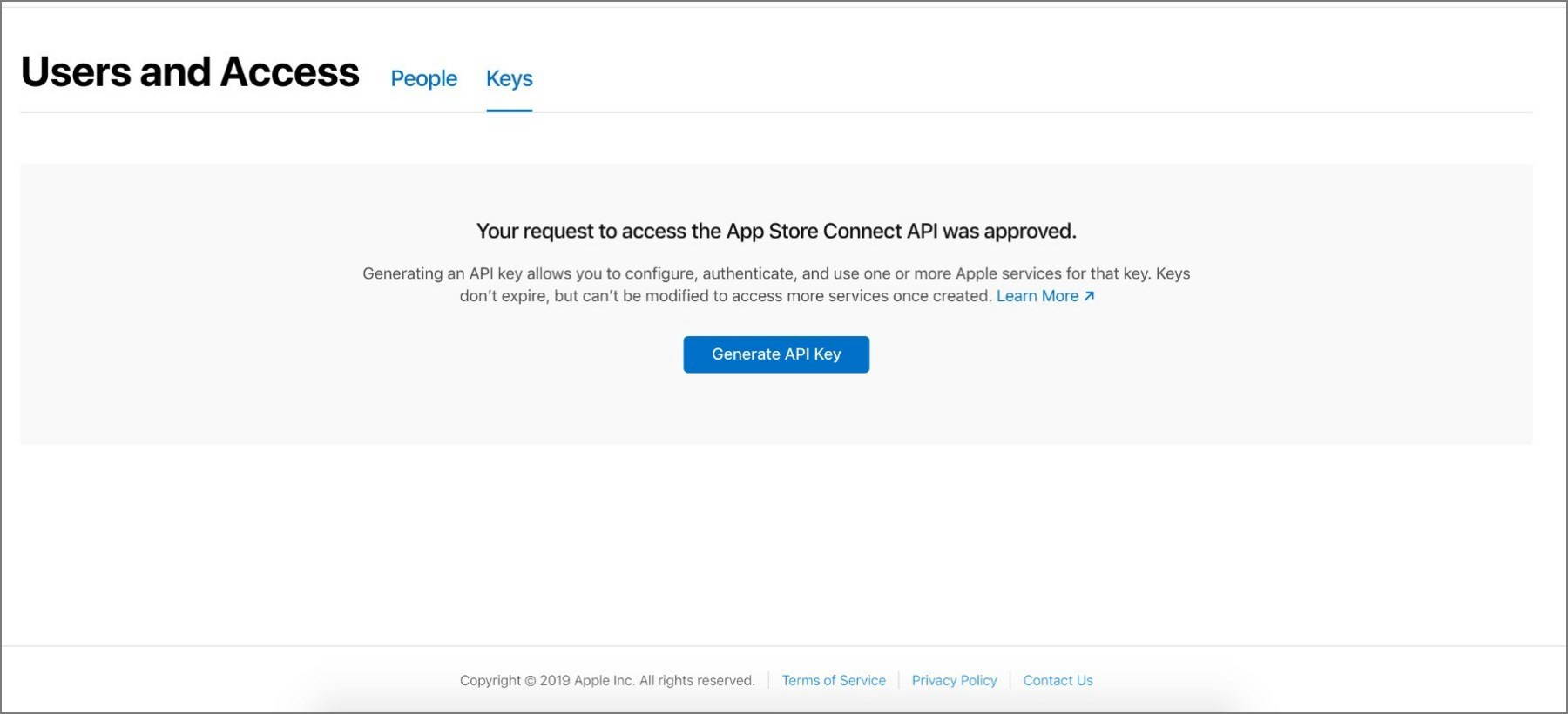Open Terms of Service link
This screenshot has width=1568, height=714.
tap(834, 680)
